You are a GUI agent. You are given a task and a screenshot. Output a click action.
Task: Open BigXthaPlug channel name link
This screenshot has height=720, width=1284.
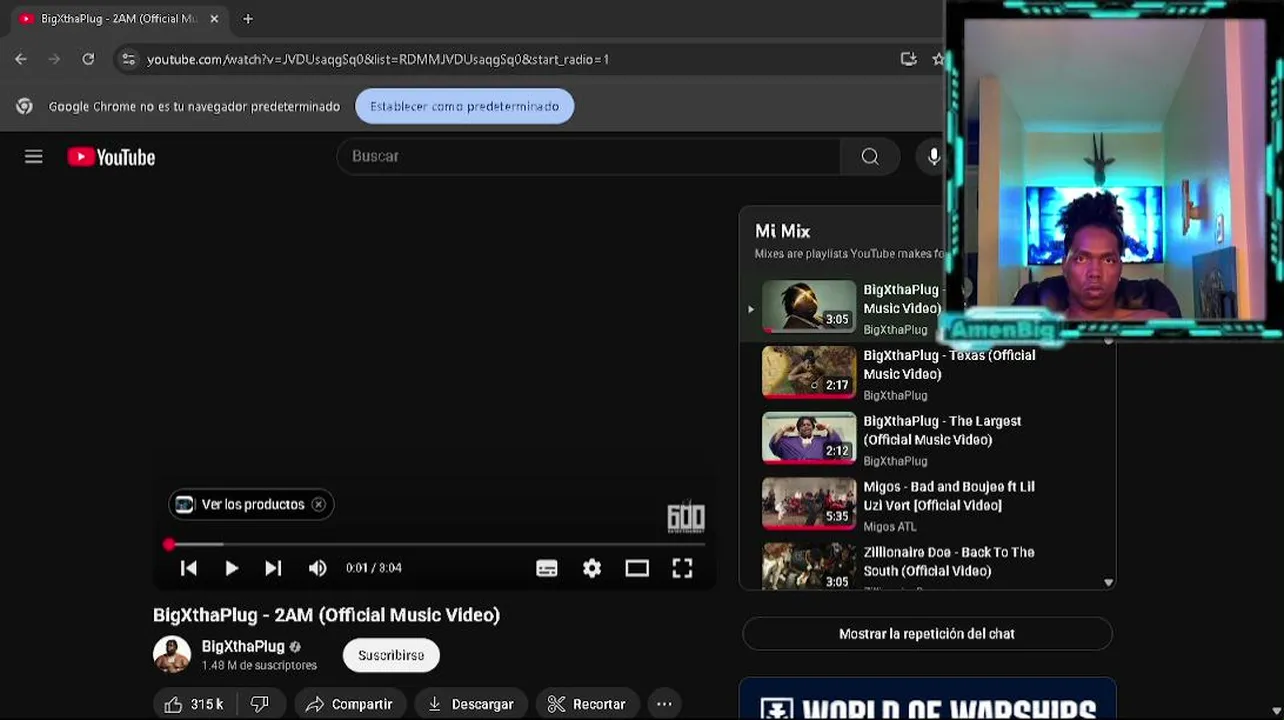[x=243, y=646]
